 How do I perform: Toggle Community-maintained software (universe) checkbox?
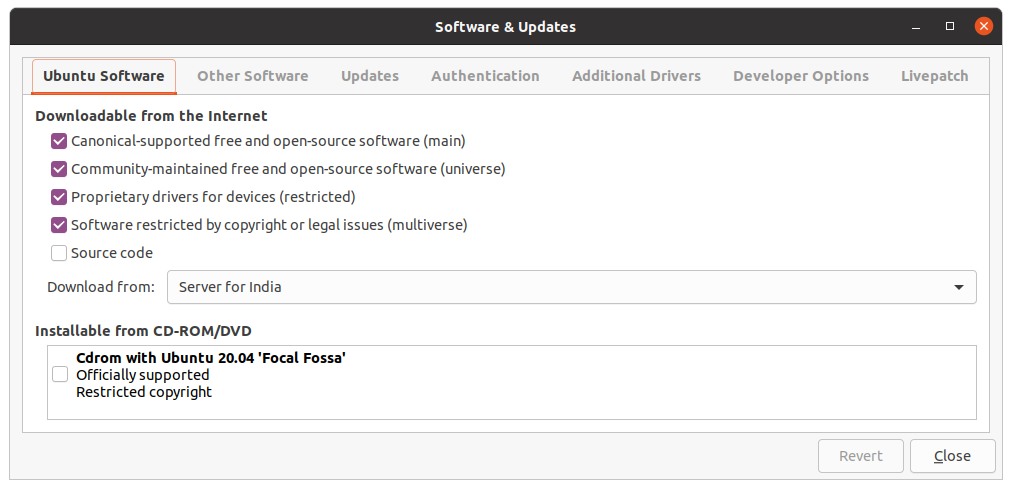[x=59, y=169]
